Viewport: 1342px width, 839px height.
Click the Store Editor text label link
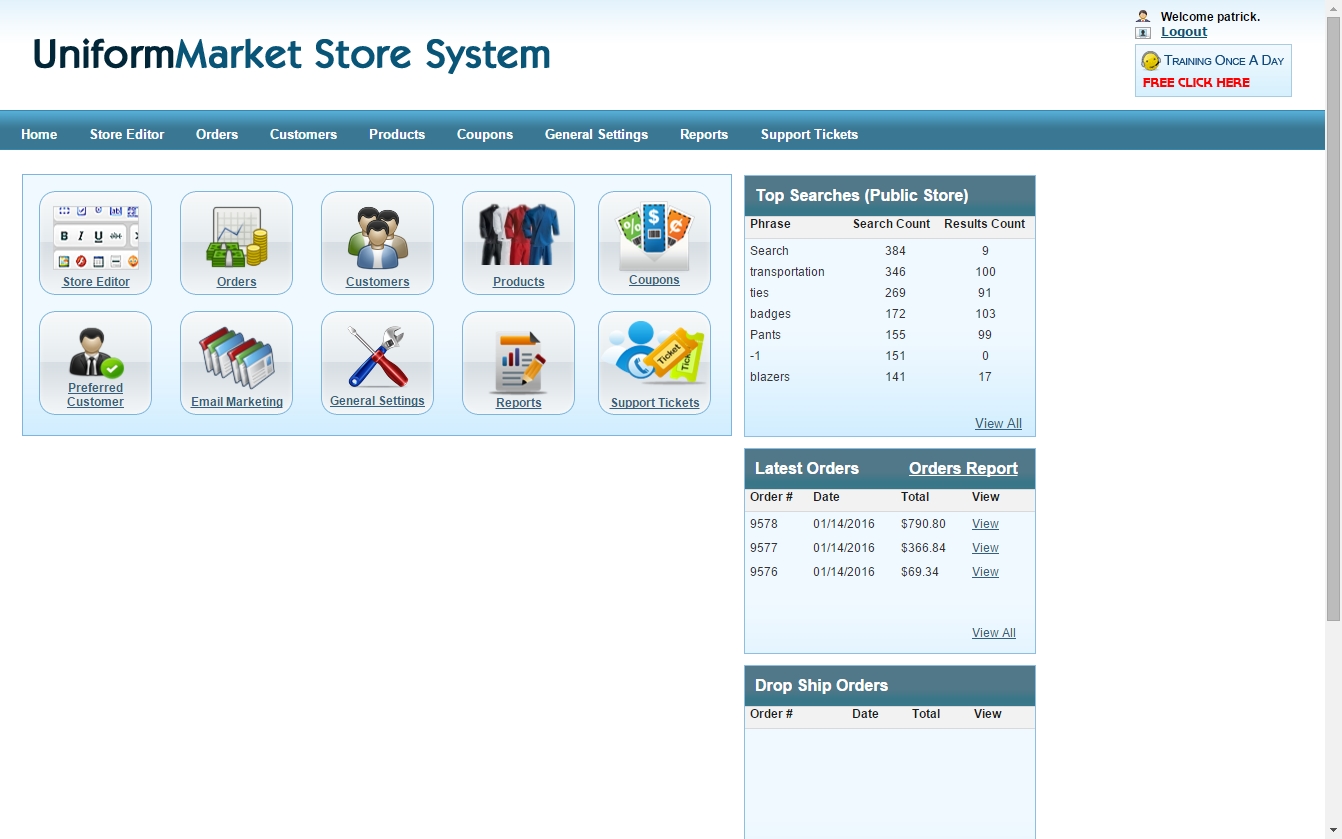pos(96,282)
